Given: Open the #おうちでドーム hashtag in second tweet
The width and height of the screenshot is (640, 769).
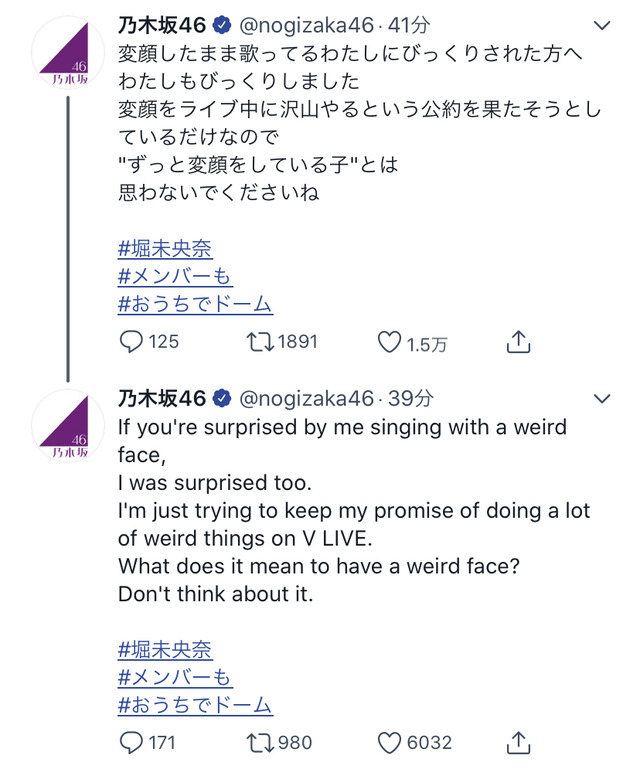Looking at the screenshot, I should pyautogui.click(x=195, y=705).
